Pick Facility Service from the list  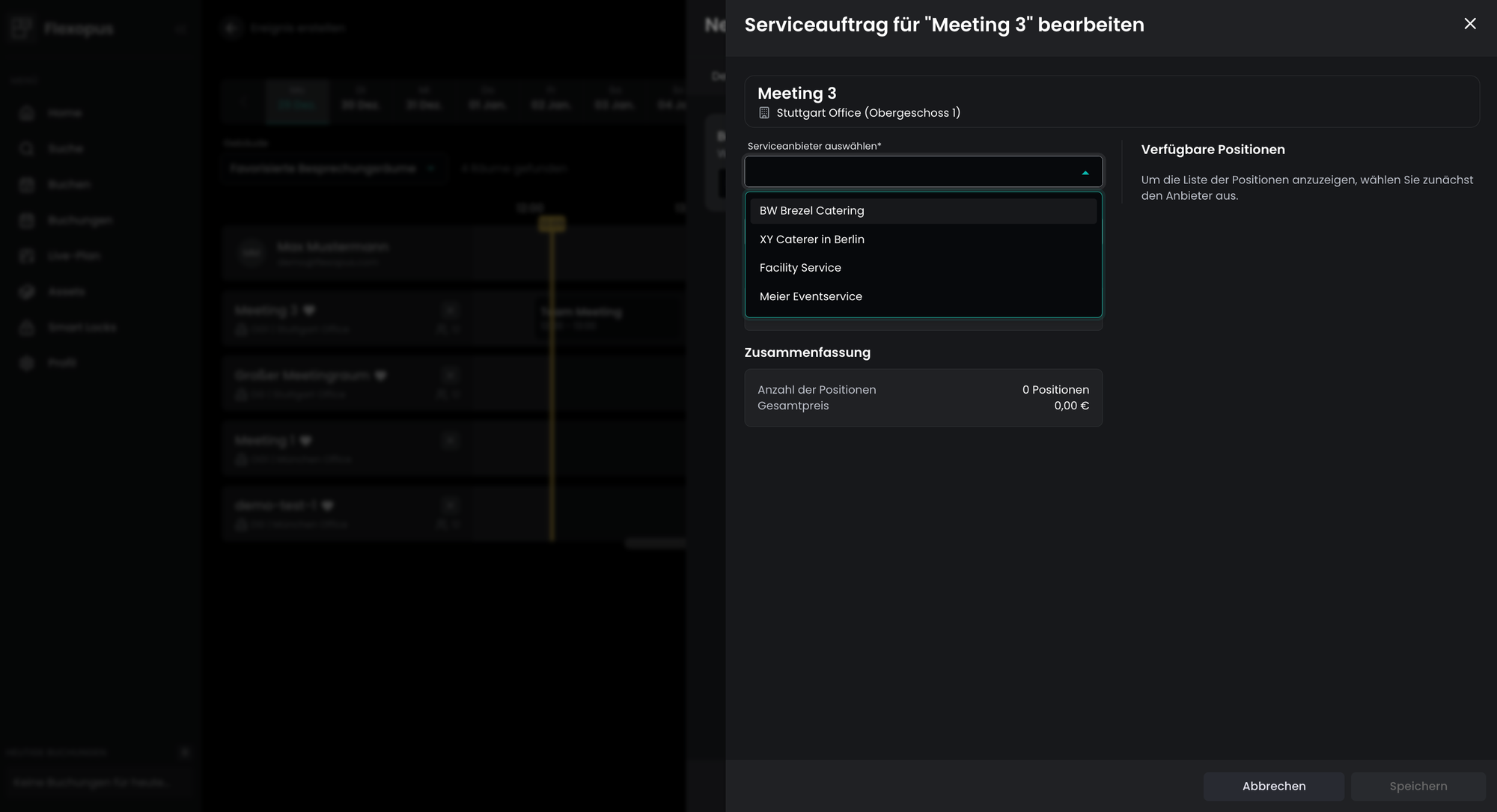point(800,268)
